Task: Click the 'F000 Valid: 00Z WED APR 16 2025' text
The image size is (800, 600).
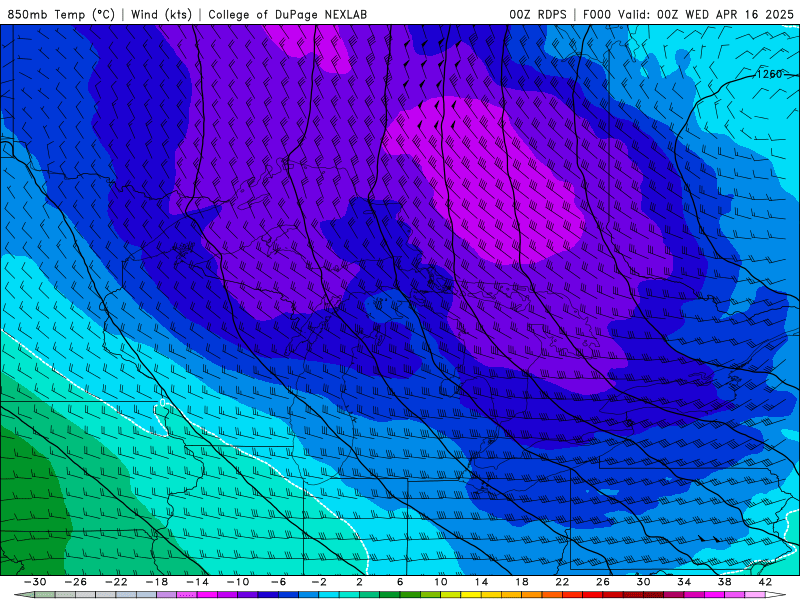Action: 688,14
